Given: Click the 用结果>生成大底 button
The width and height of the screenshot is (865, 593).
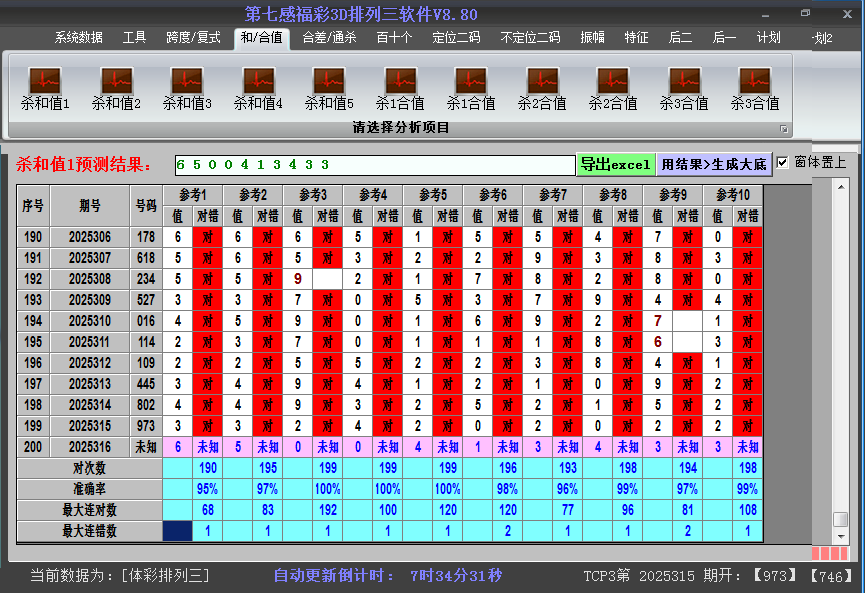Looking at the screenshot, I should point(714,164).
